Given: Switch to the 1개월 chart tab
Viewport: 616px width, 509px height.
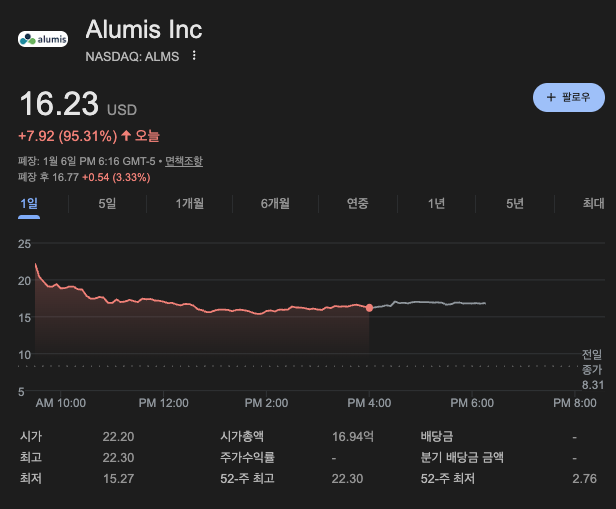Looking at the screenshot, I should click(x=189, y=203).
